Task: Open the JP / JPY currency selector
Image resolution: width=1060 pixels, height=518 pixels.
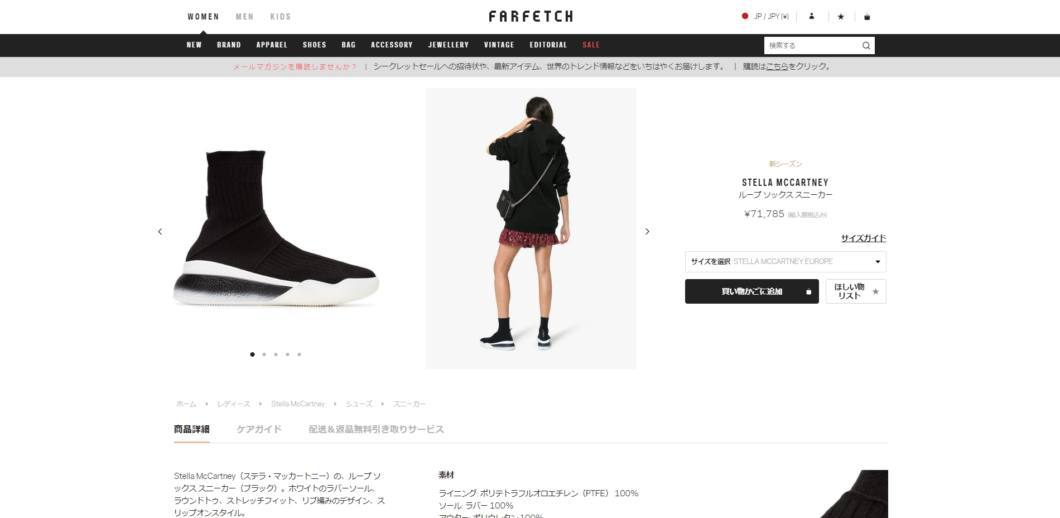Action: pyautogui.click(x=771, y=16)
